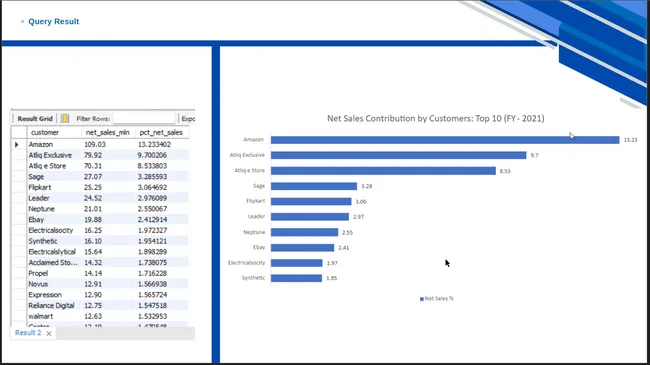Click the 1.532953 percentage cell
The image size is (650, 365).
[x=153, y=317]
